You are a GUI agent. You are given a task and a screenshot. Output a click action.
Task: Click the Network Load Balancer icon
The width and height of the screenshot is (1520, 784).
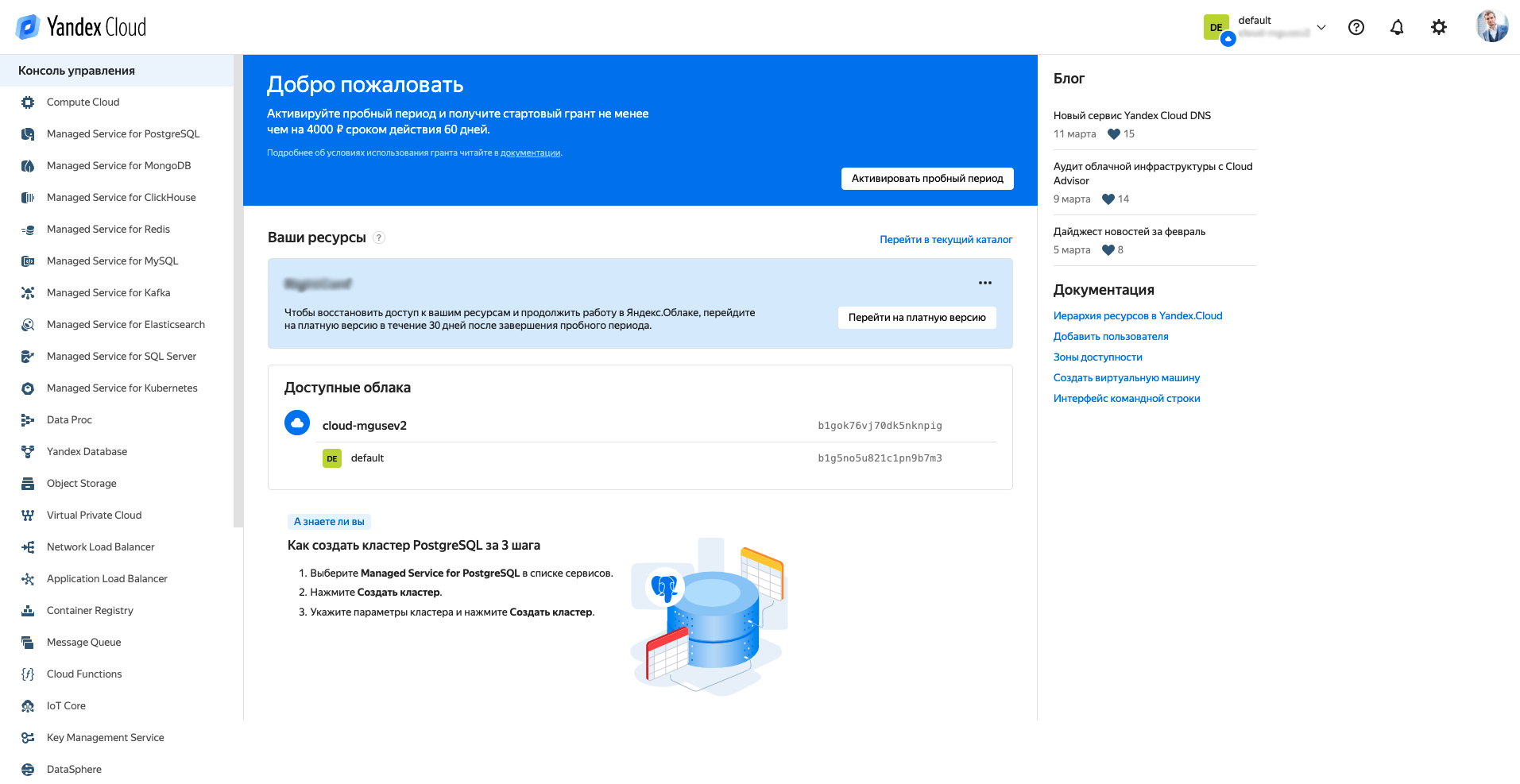(x=28, y=547)
